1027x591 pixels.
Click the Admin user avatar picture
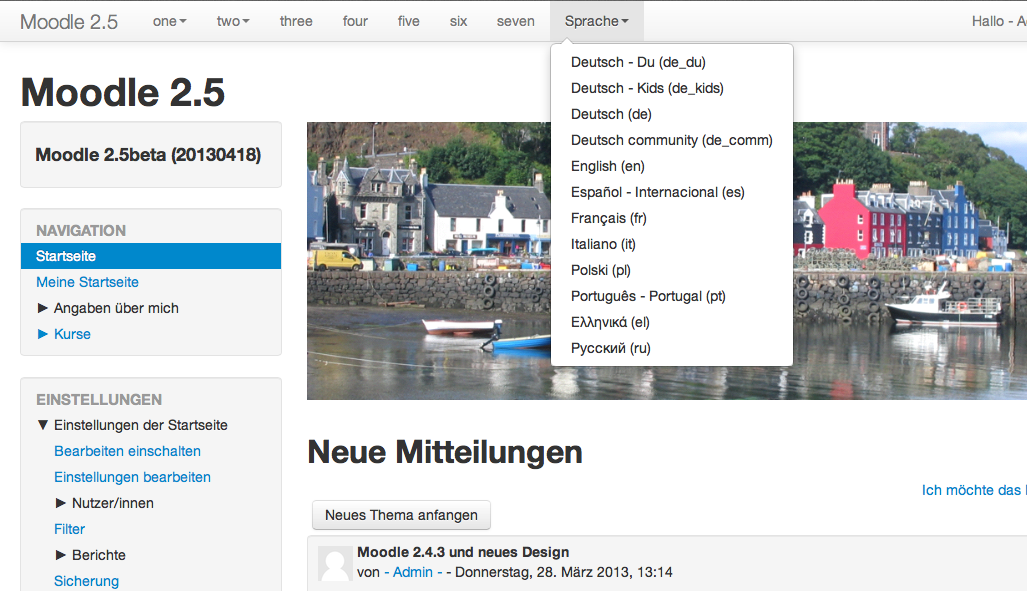click(335, 563)
